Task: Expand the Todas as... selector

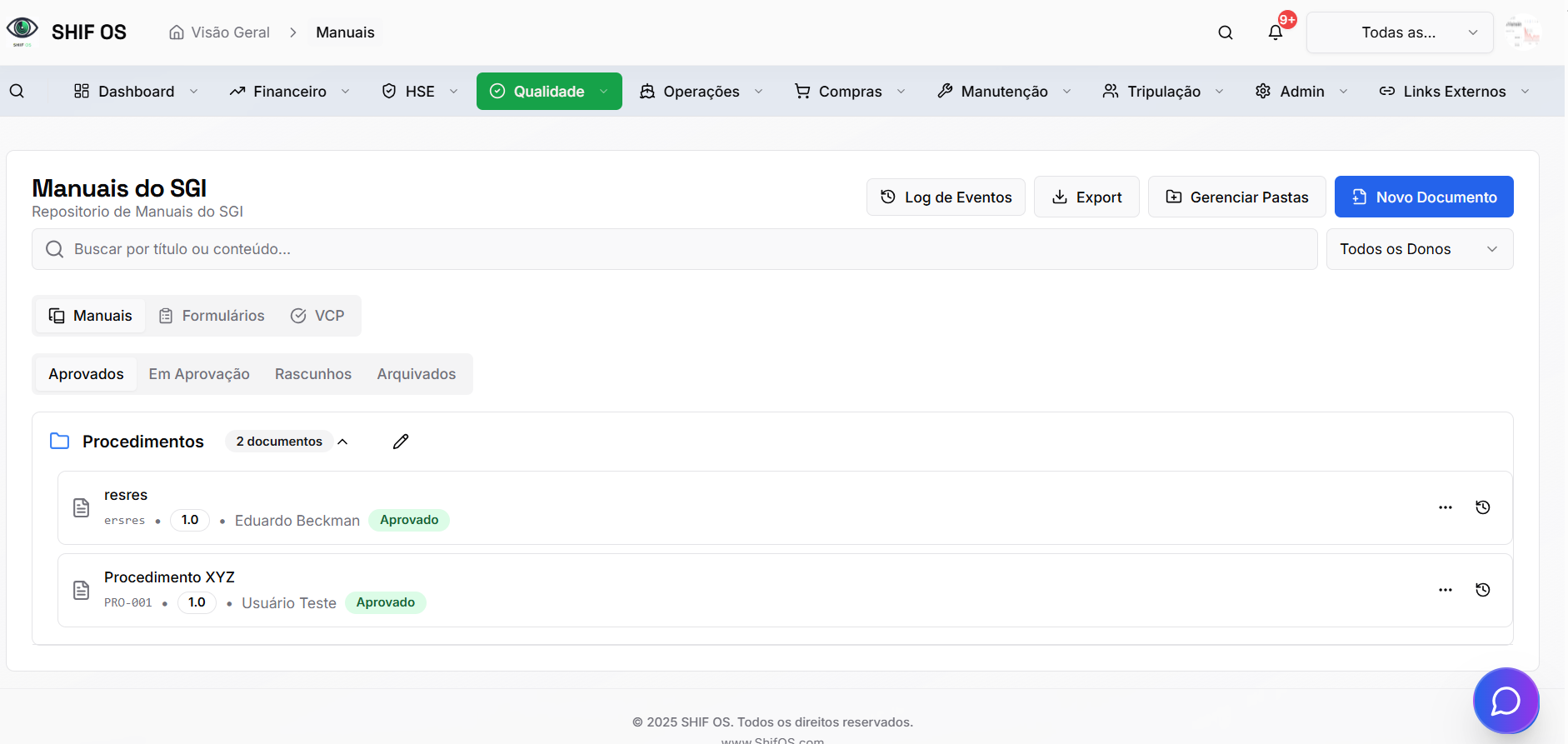Action: pos(1399,32)
